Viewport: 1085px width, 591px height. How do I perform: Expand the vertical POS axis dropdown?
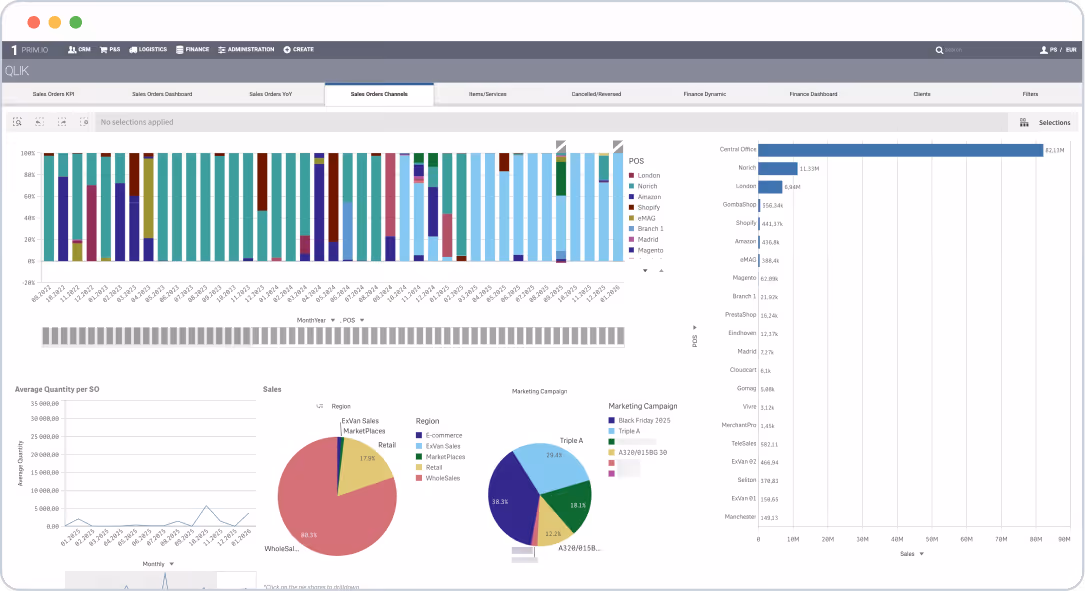coord(695,336)
